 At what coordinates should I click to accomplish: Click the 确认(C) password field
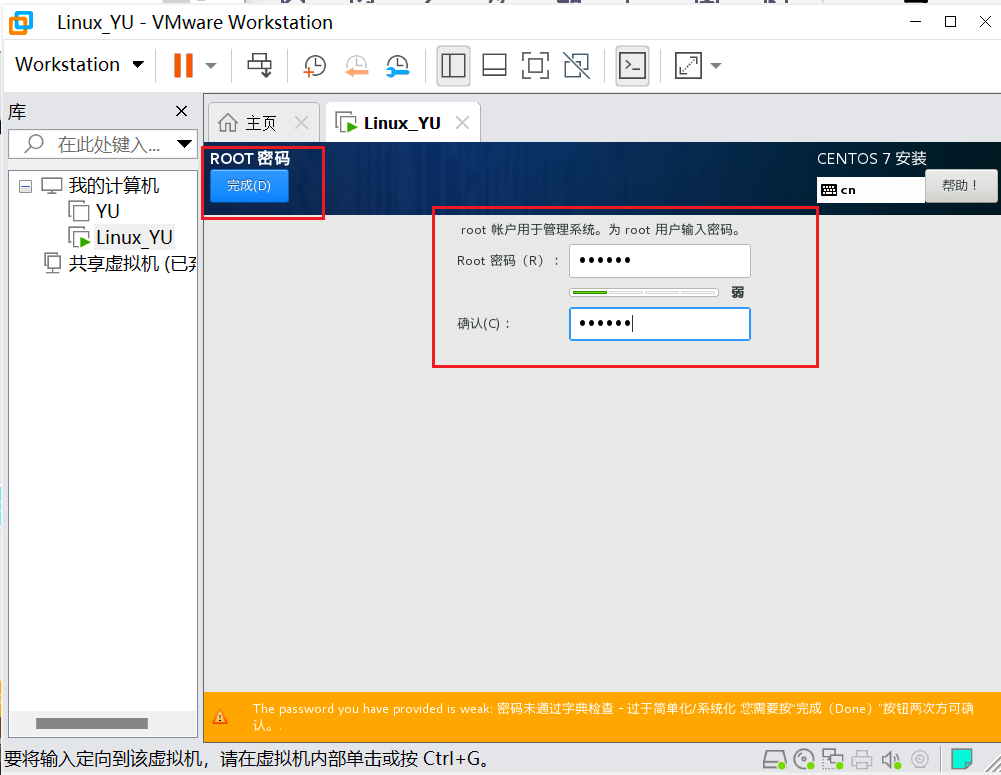click(x=659, y=324)
